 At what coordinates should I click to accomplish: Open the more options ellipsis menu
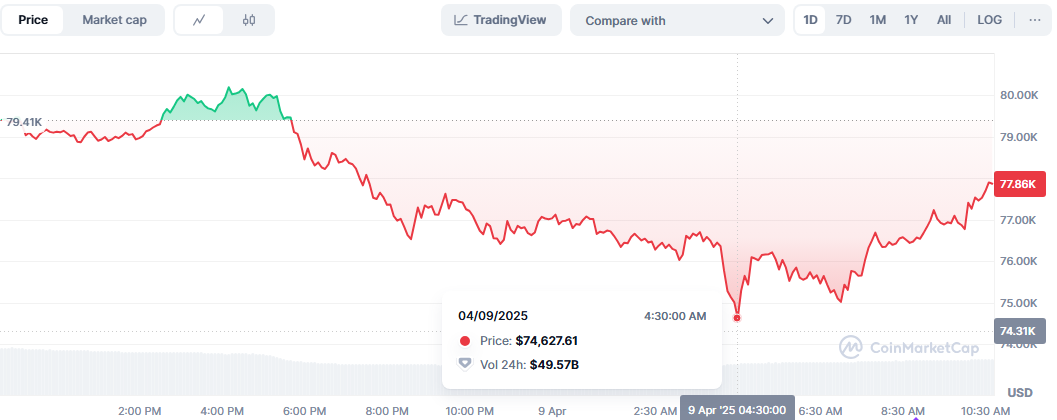pos(1034,20)
